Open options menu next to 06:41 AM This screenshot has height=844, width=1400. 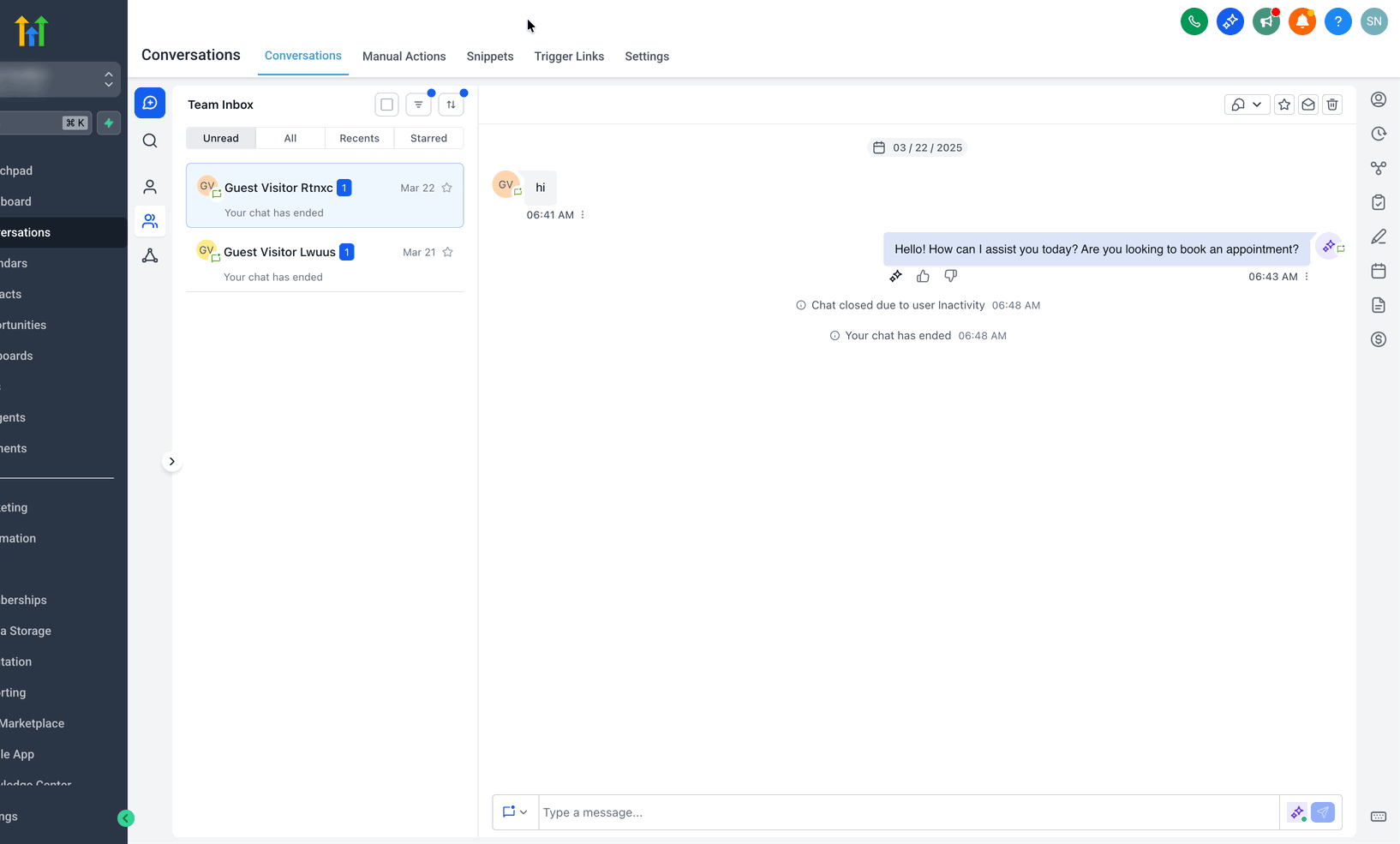583,215
